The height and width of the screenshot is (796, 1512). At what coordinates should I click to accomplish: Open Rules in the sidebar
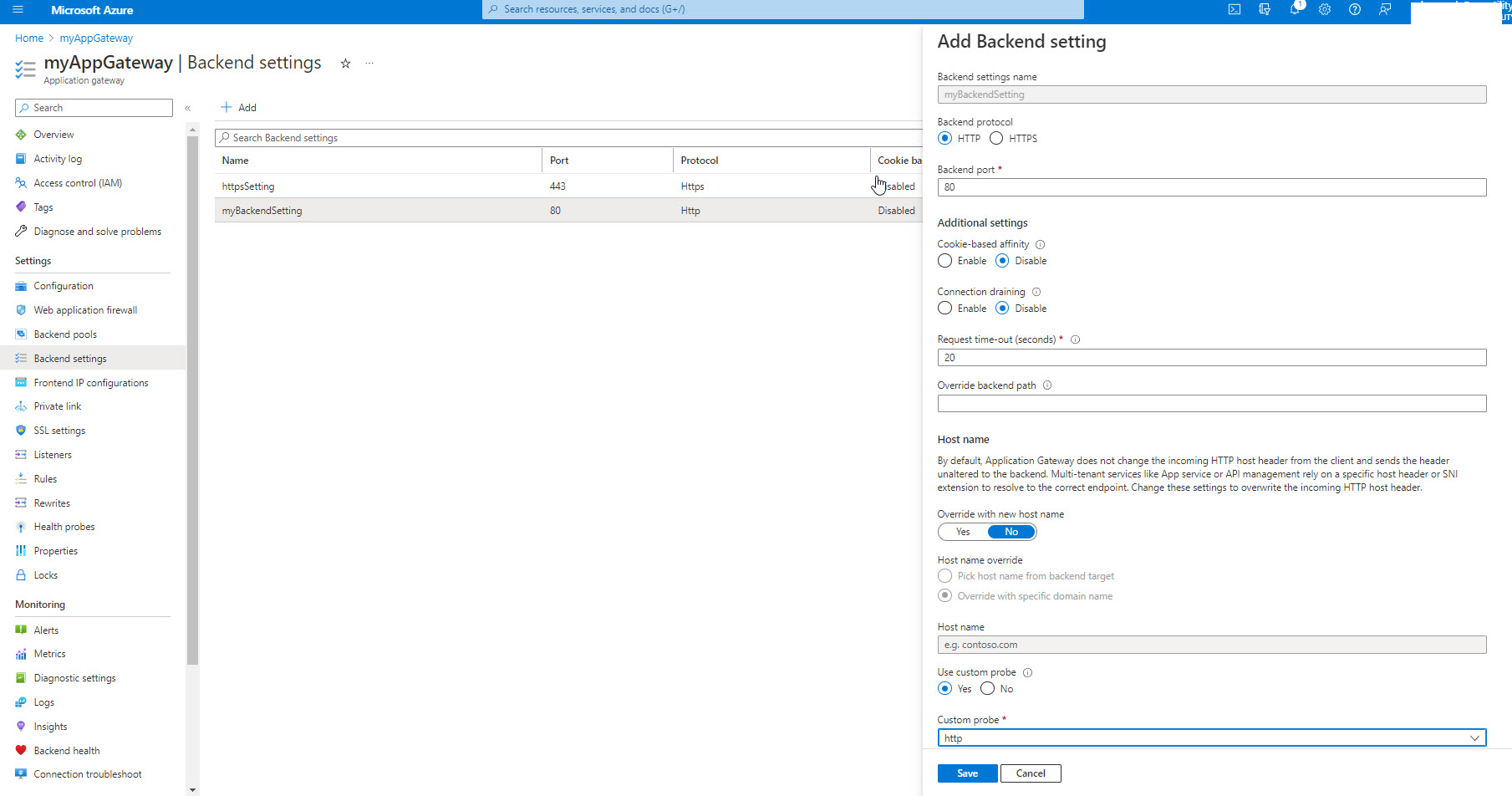(x=45, y=479)
